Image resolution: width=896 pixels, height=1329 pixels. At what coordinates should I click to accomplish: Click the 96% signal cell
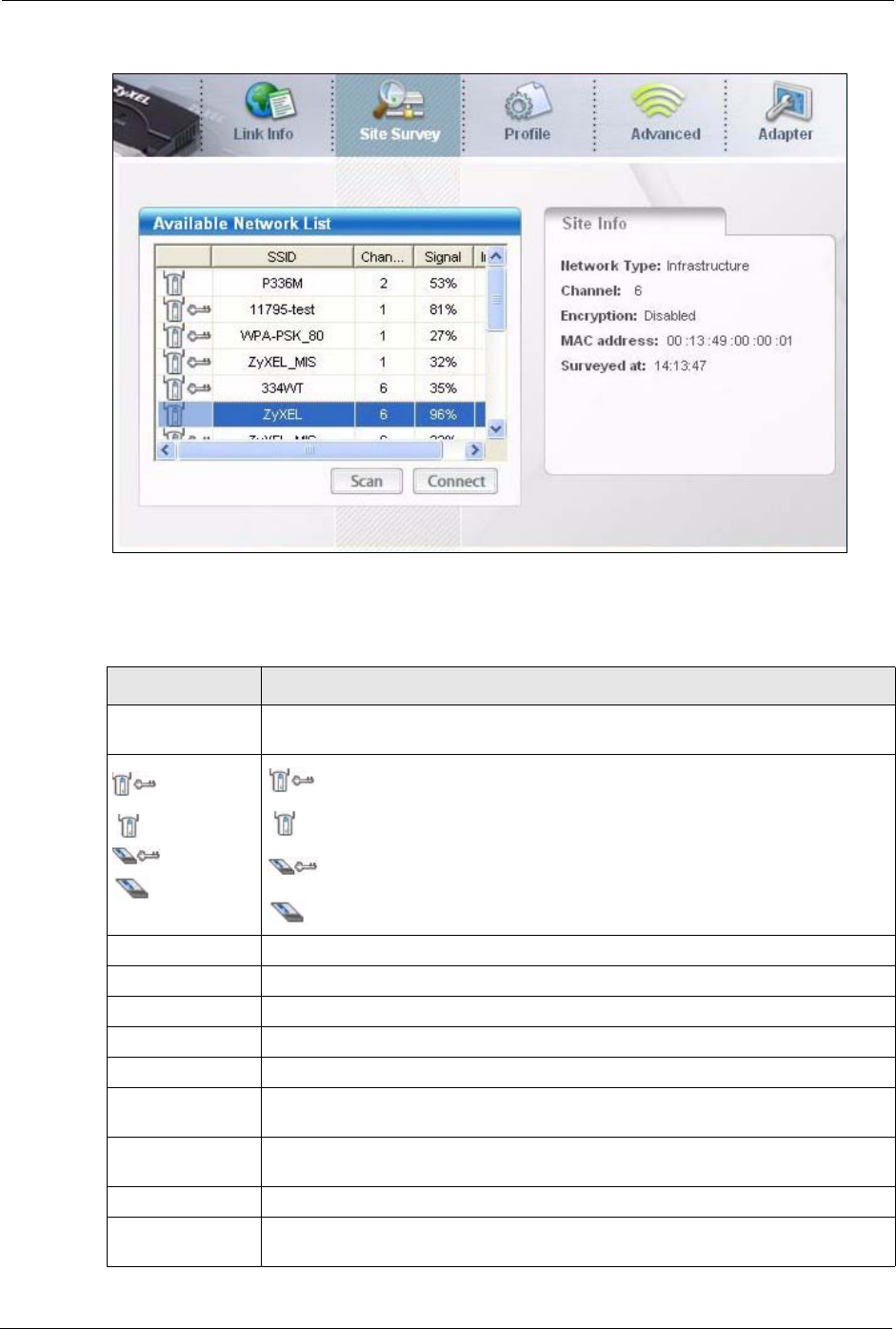(443, 414)
